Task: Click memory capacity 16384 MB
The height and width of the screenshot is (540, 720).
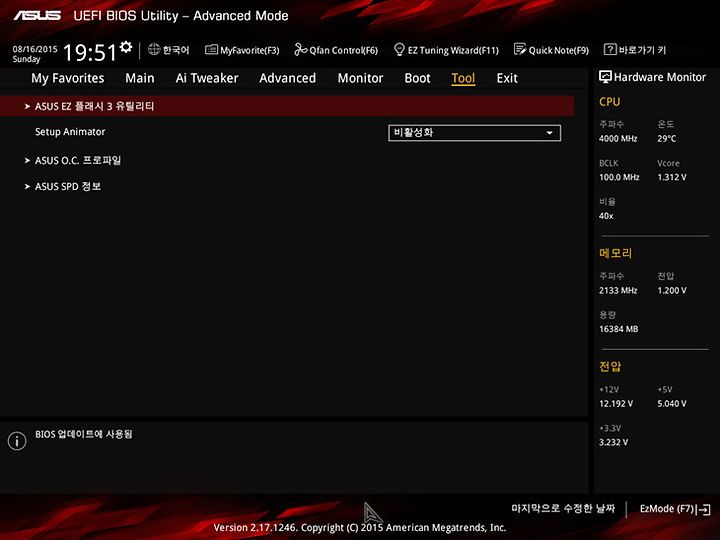Action: [619, 329]
